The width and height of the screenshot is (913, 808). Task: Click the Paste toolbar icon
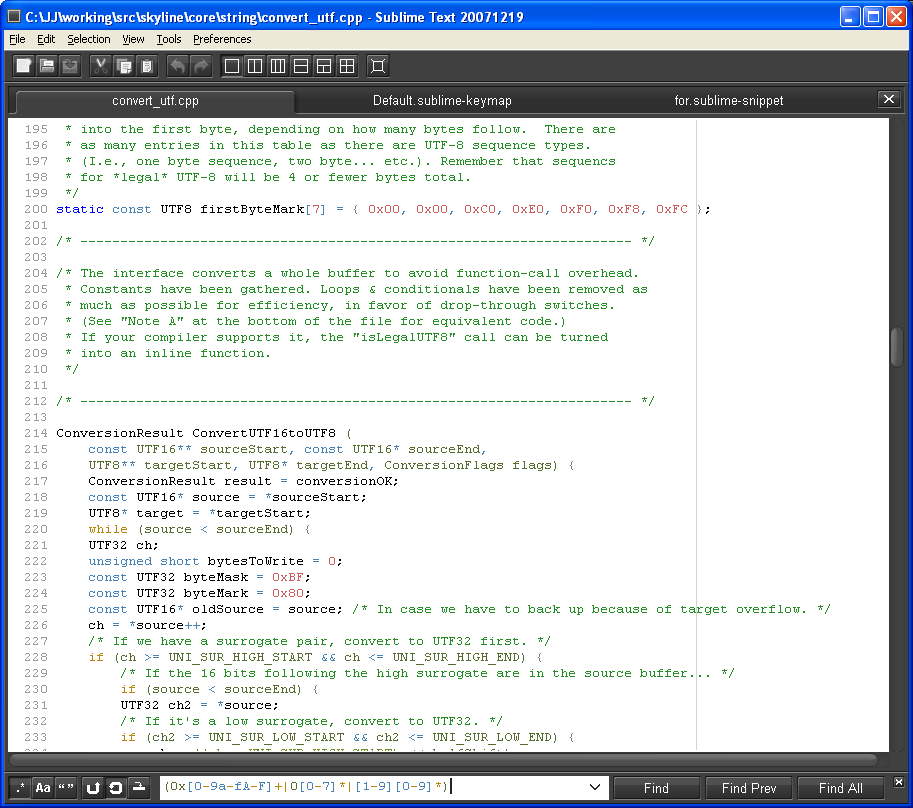coord(148,65)
